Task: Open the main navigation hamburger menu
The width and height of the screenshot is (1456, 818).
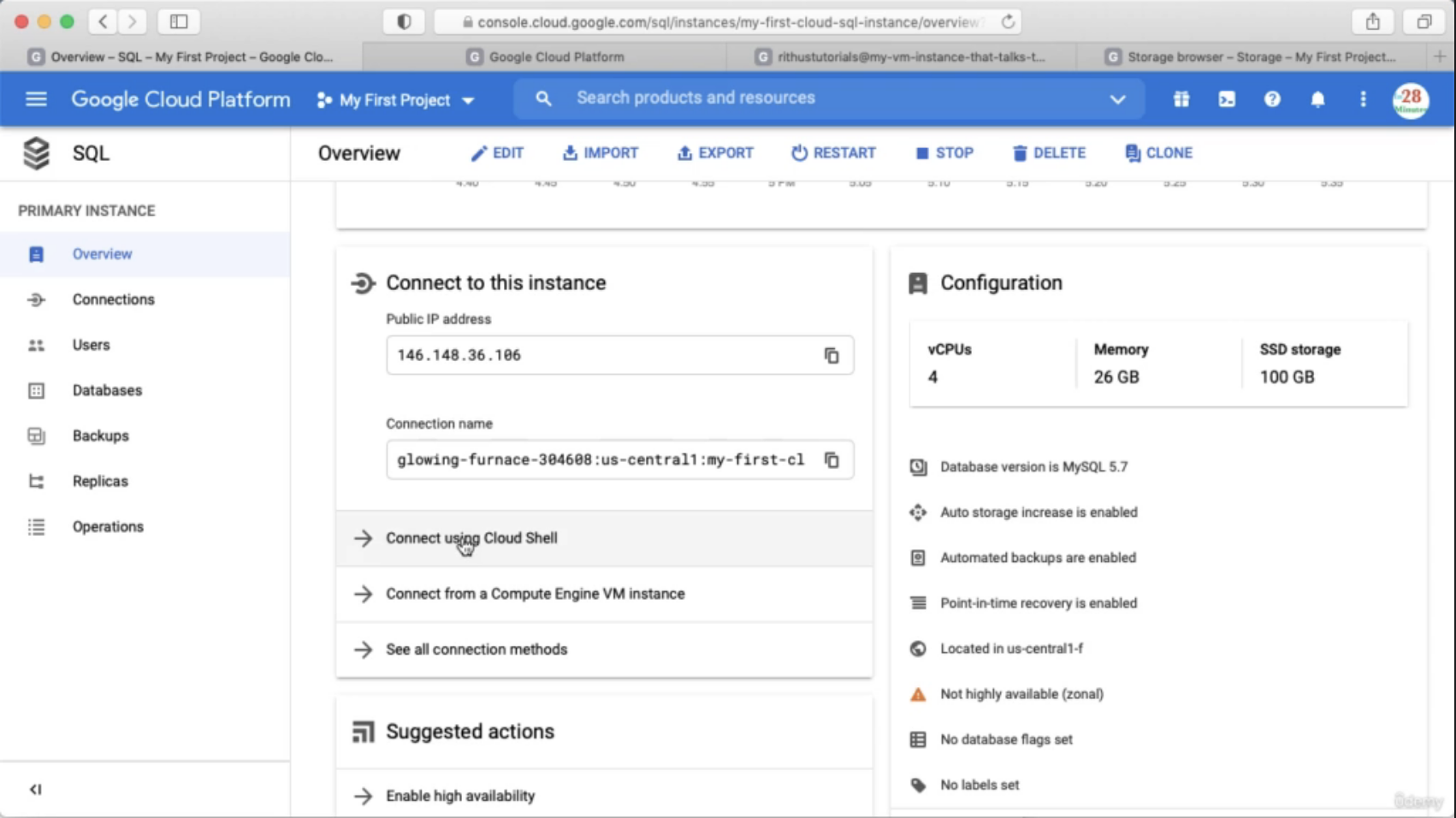Action: click(x=36, y=99)
